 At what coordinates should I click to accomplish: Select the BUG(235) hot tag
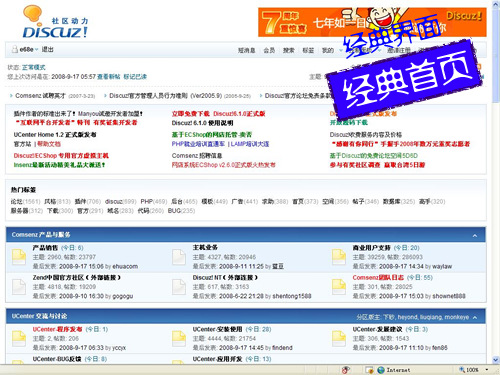tap(181, 211)
